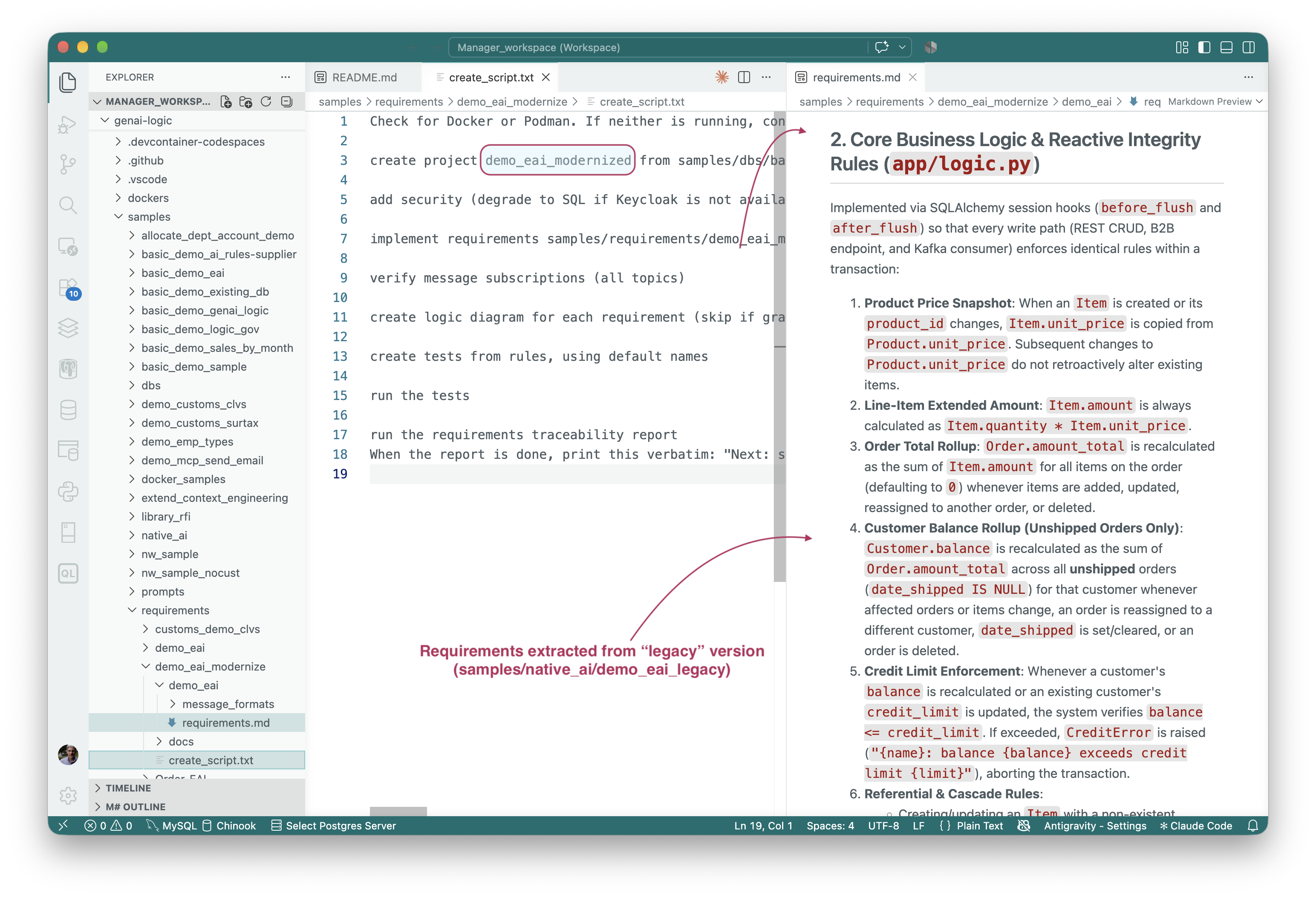Toggle the bottom panel layout
This screenshot has width=1316, height=898.
1226,47
